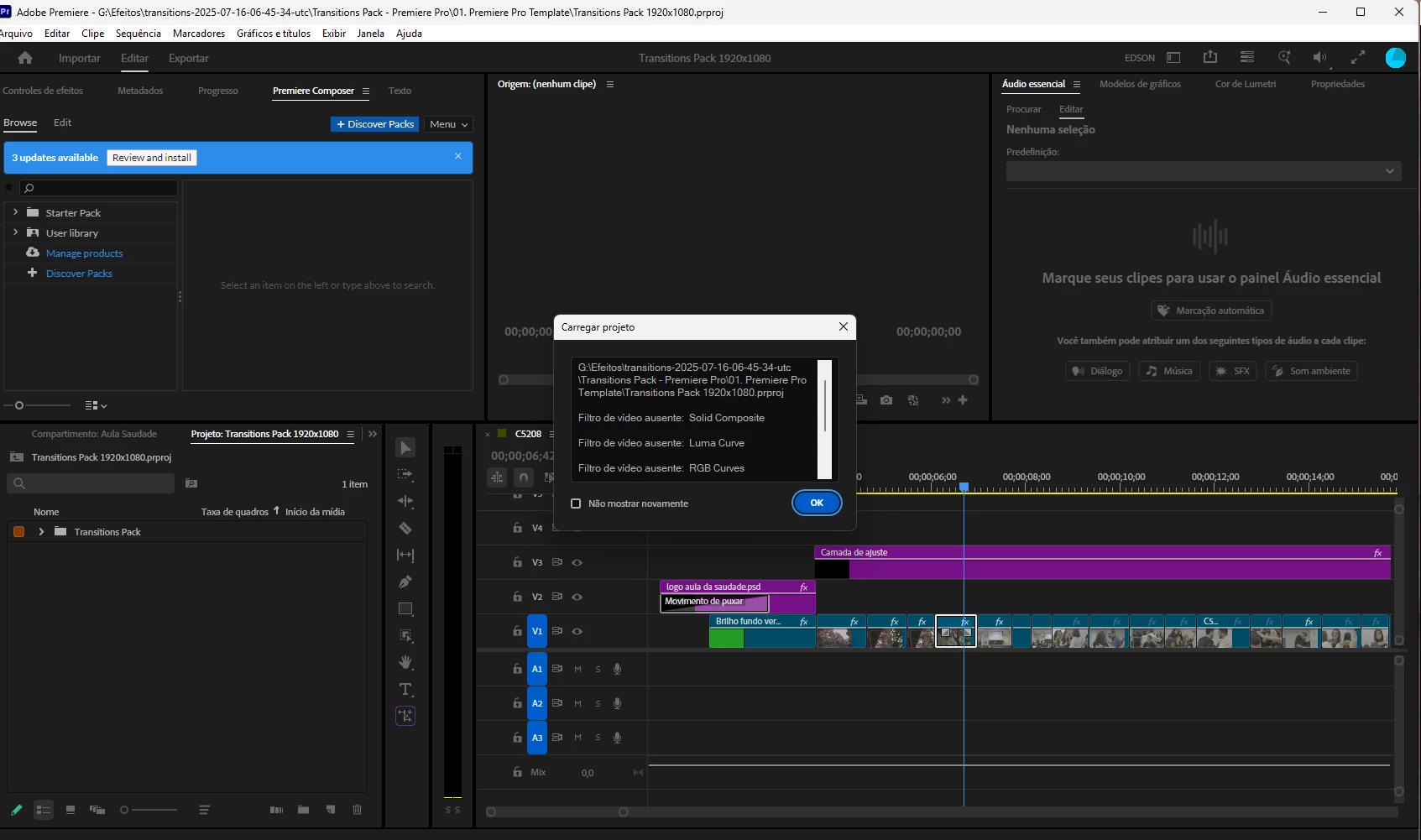Expand the Transitions Pack bin

[41, 532]
